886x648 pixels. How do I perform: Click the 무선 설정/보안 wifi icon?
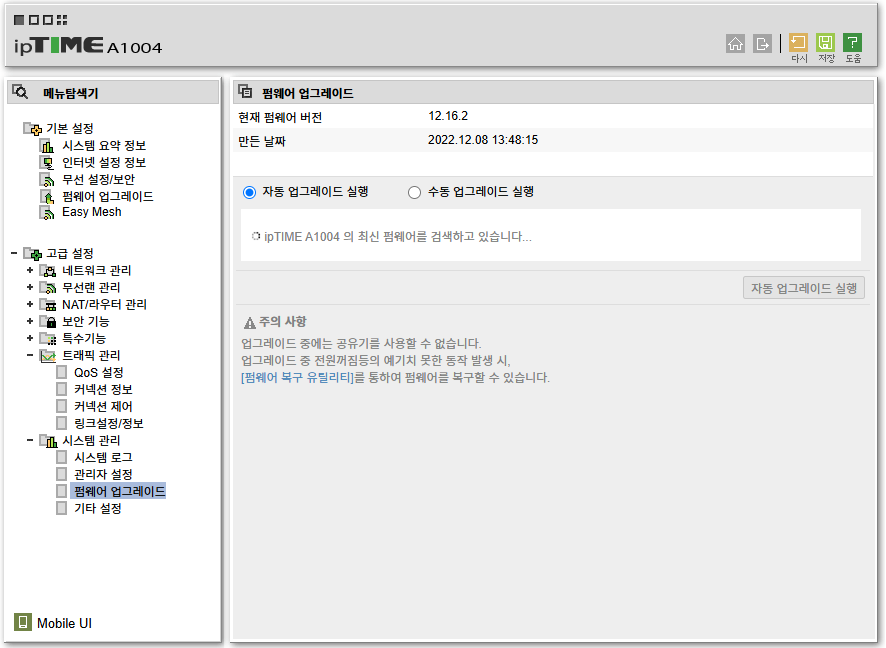pyautogui.click(x=47, y=180)
